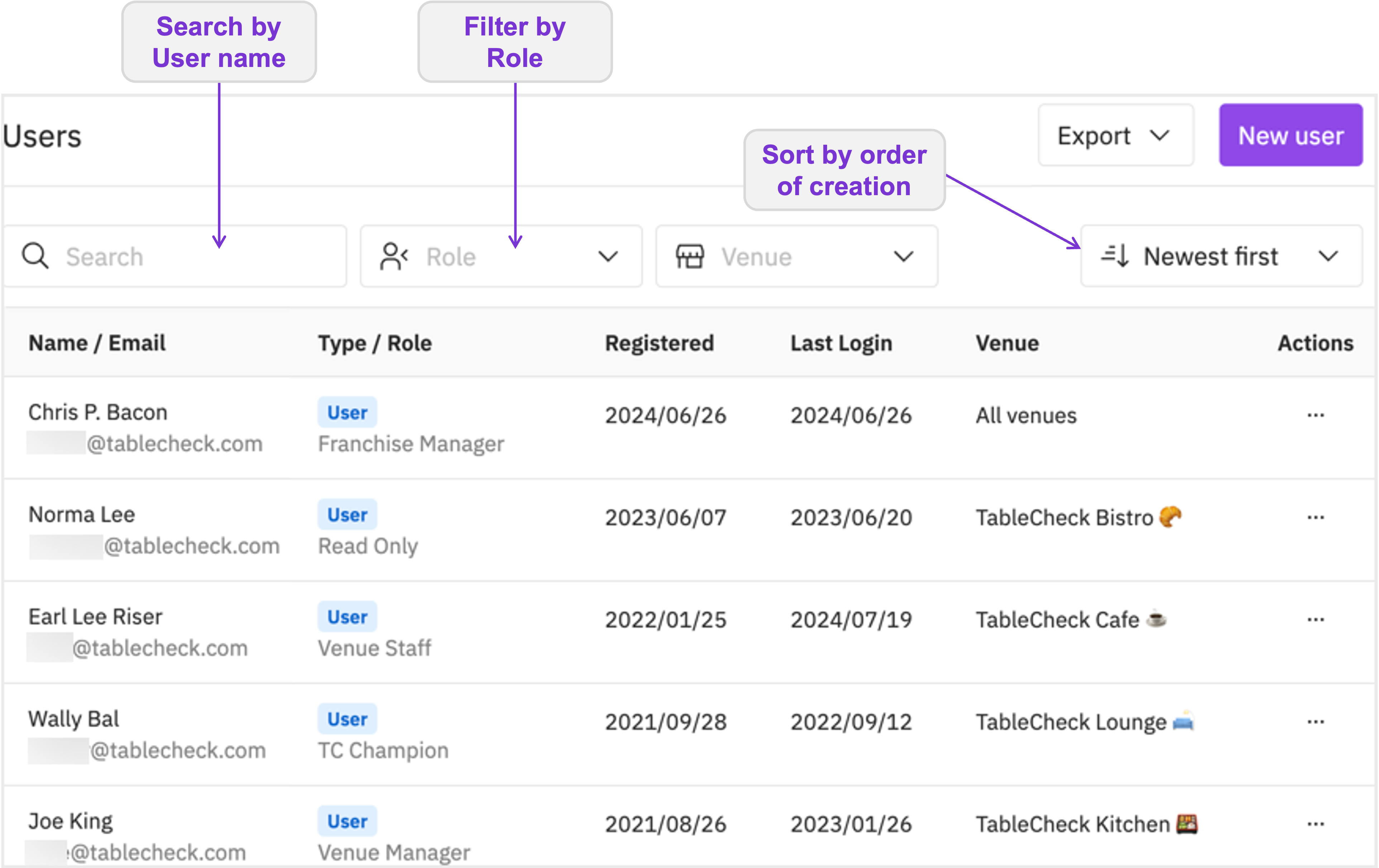Screen dimensions: 1379x868
Task: Click the User badge in Joe King row
Action: (x=347, y=821)
